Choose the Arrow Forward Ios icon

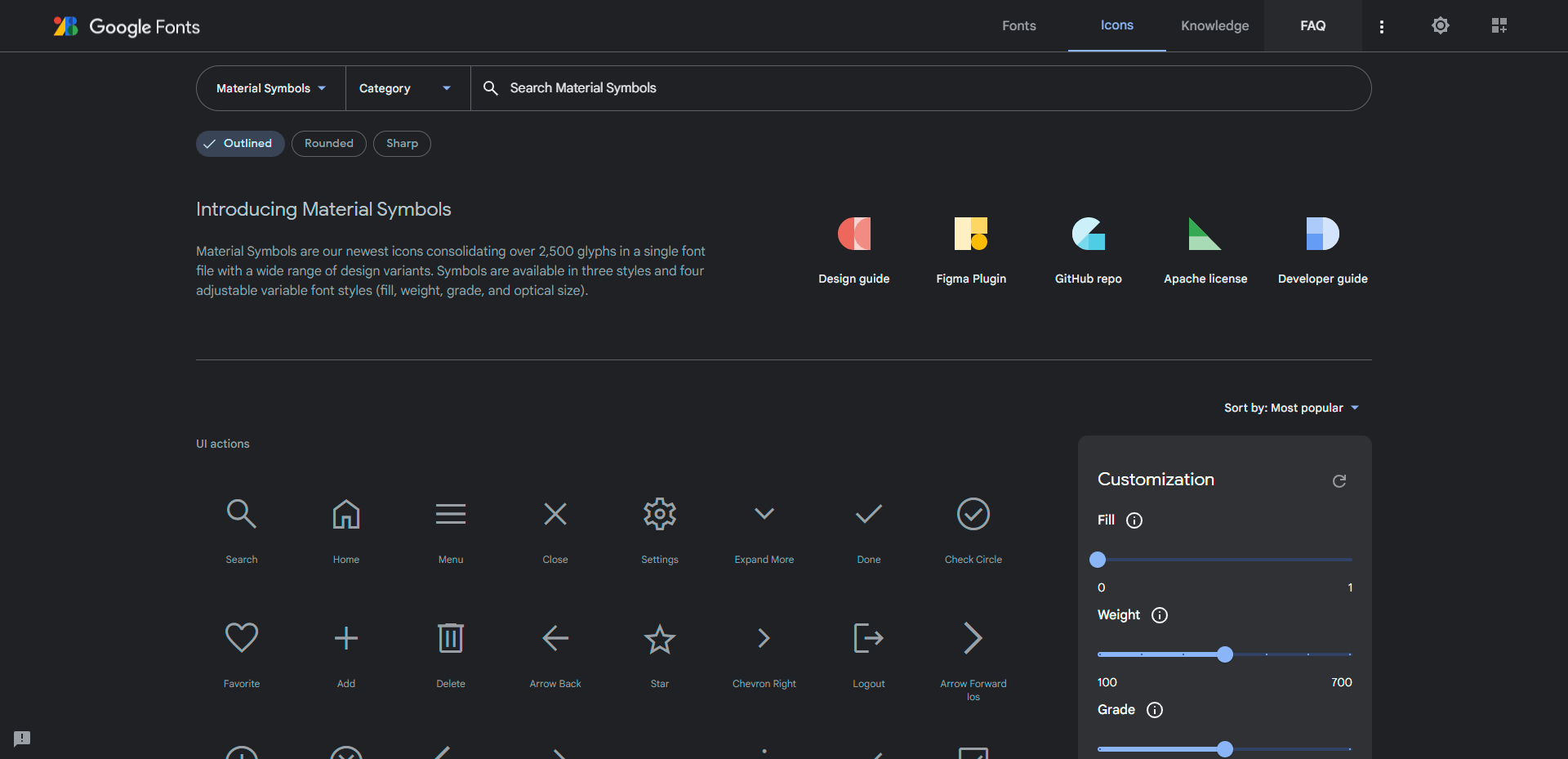coord(973,638)
